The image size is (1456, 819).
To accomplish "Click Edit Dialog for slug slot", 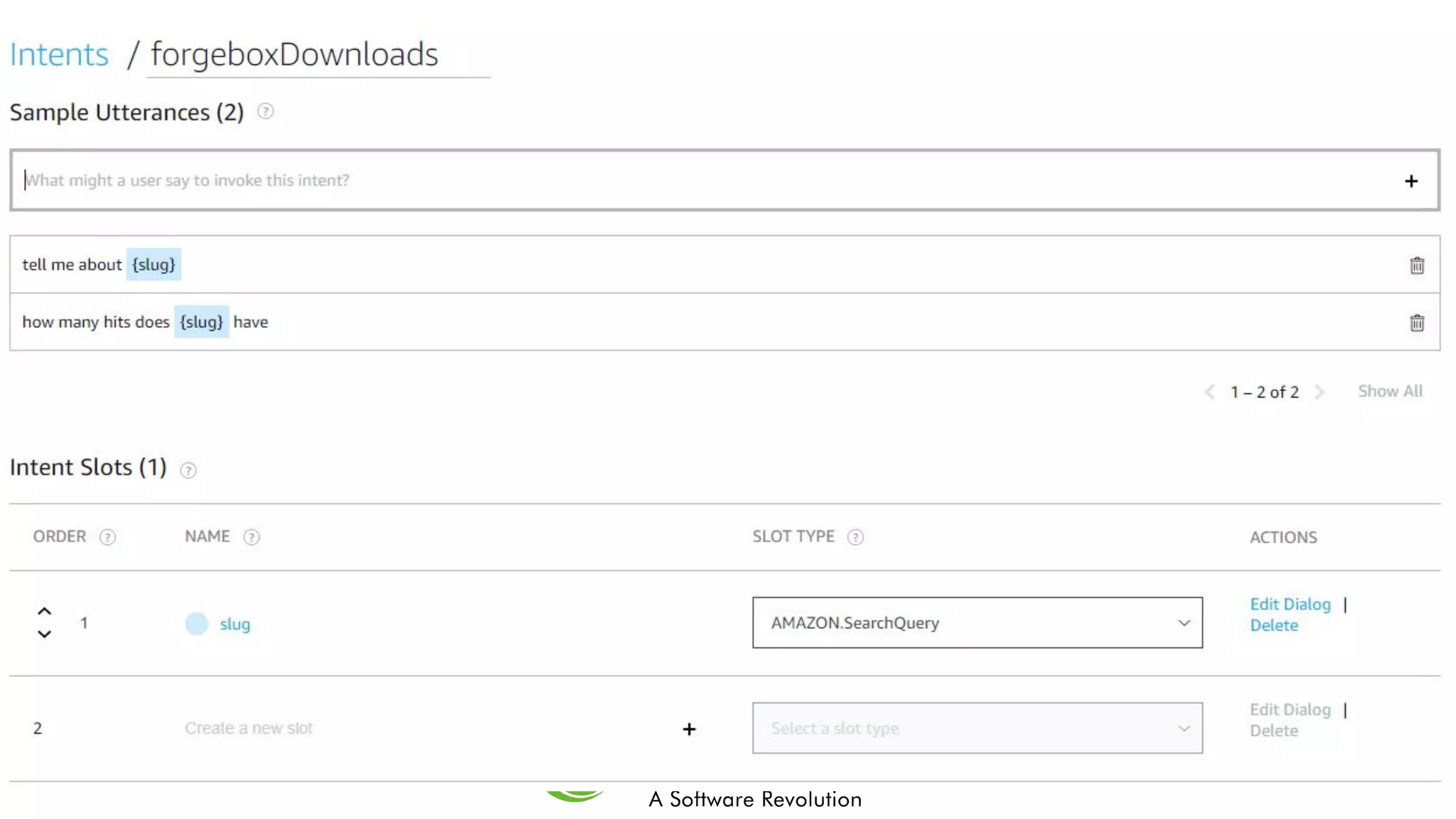I will point(1290,604).
